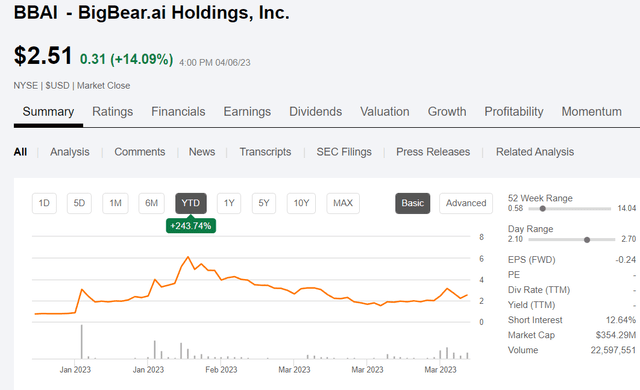
Task: Click the day low value 2.10
Action: click(x=515, y=239)
